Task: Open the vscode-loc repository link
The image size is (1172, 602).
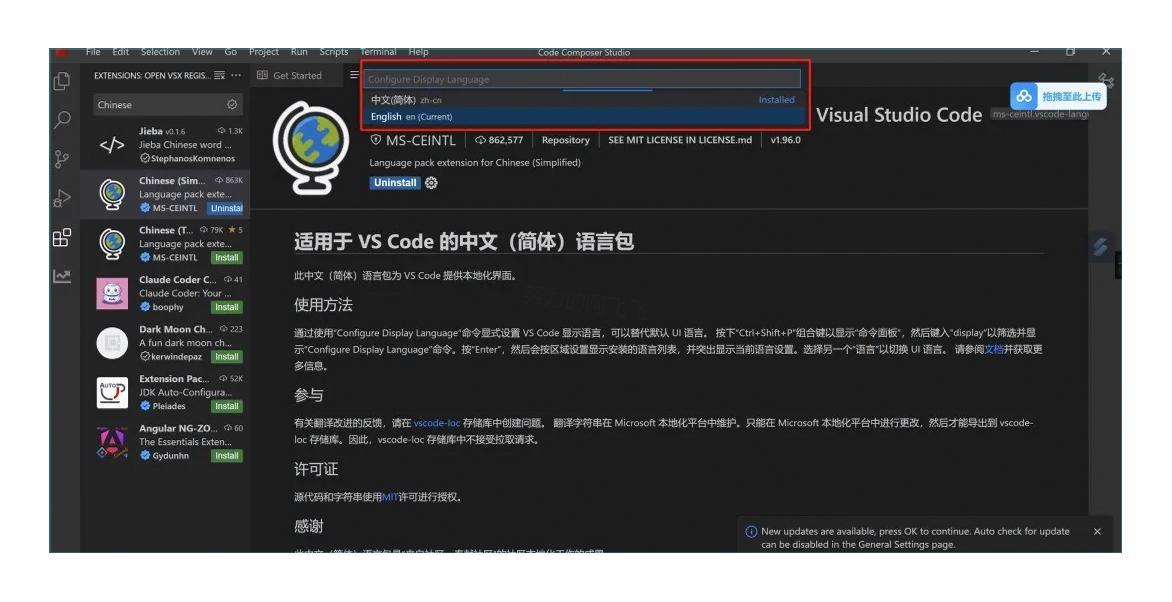Action: (437, 423)
